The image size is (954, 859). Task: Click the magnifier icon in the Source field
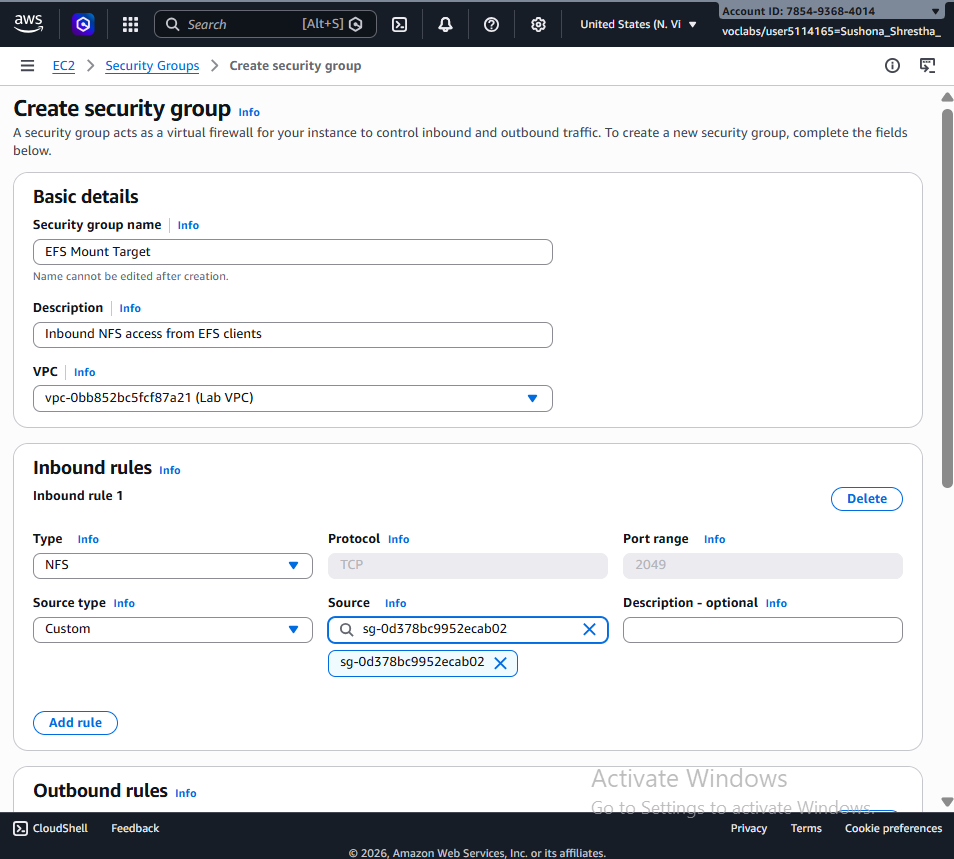(x=346, y=630)
